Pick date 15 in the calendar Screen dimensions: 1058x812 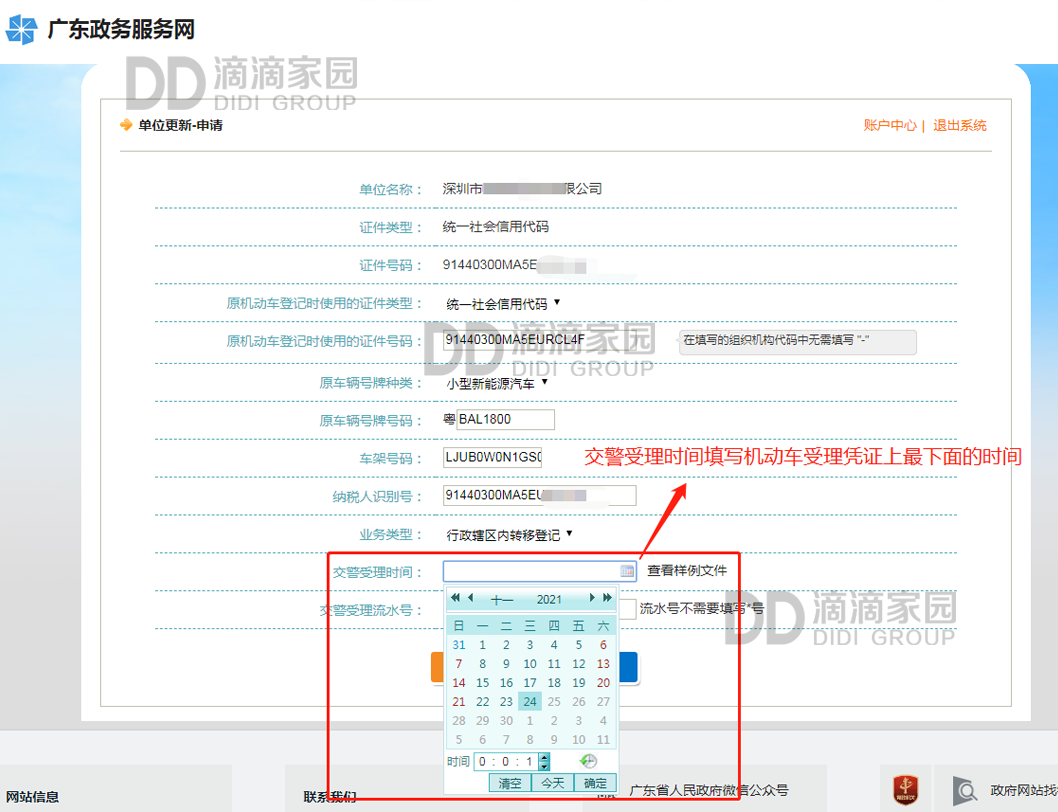(x=482, y=682)
